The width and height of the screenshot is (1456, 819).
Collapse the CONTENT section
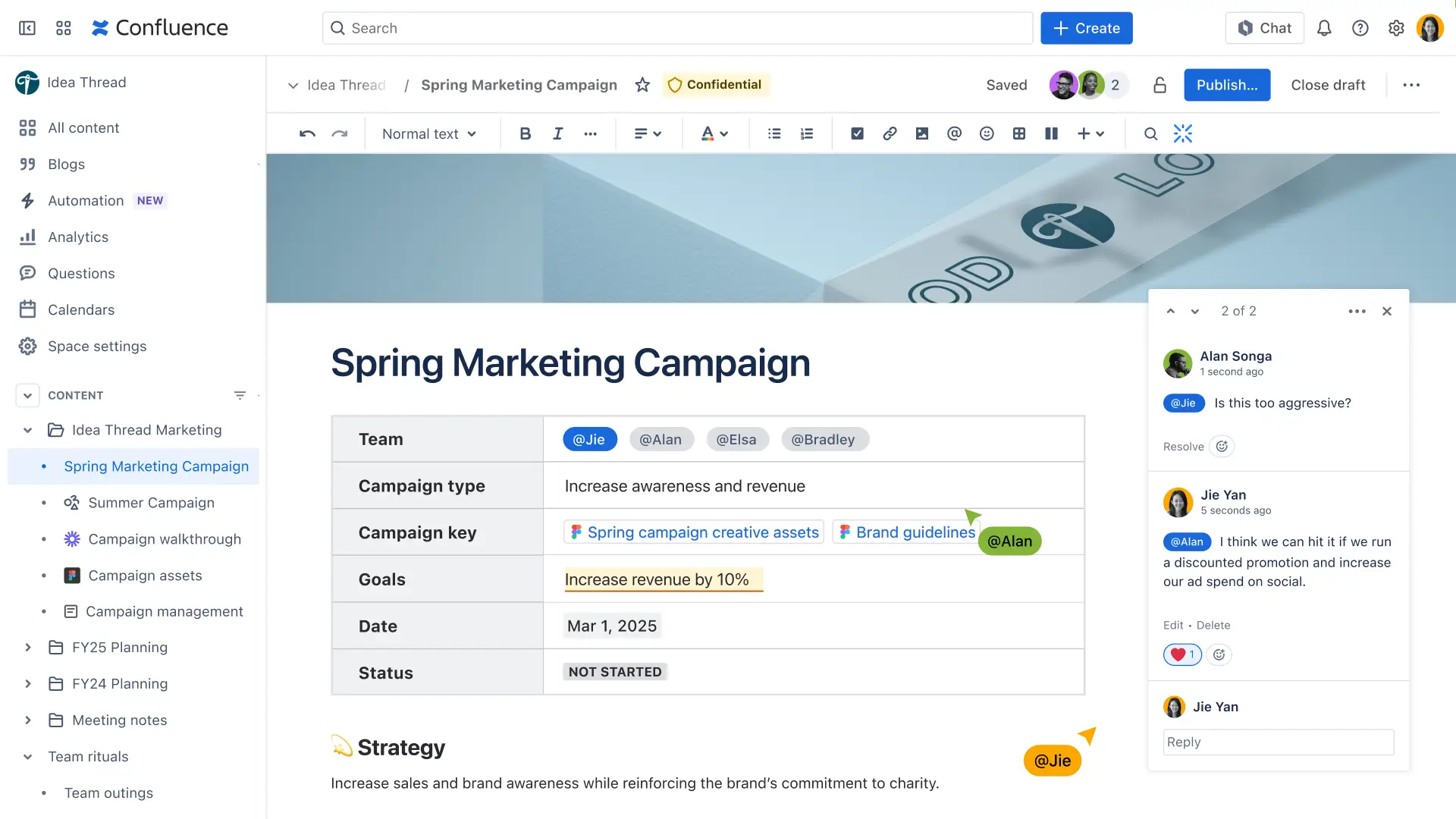pos(27,395)
